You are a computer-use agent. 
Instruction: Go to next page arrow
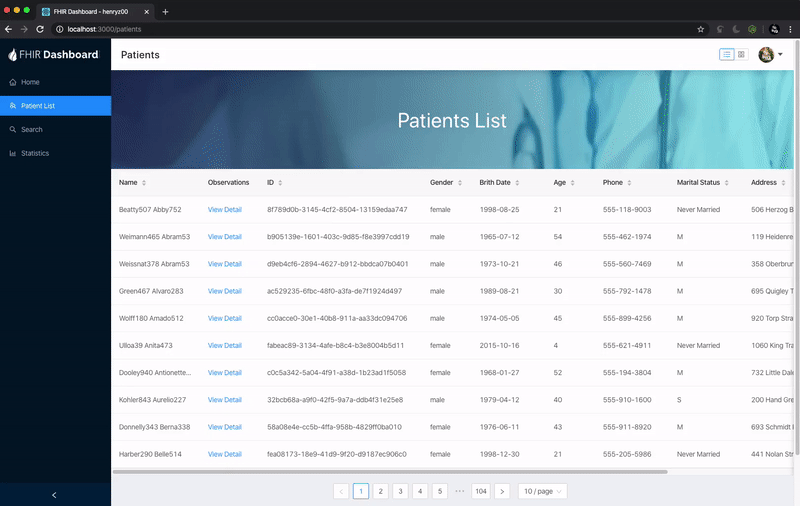(502, 491)
